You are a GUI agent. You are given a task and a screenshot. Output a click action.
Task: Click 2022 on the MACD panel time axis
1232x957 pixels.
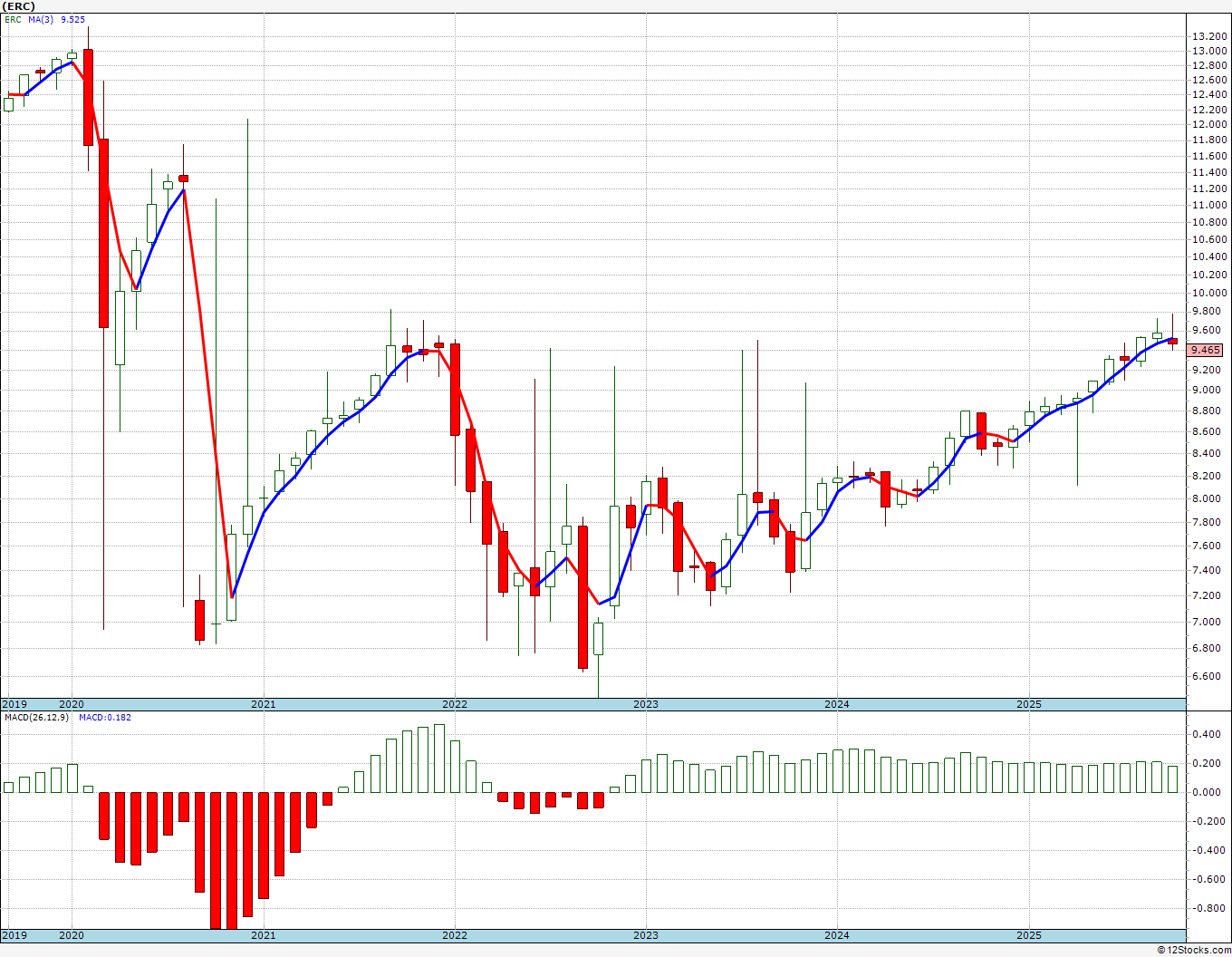(454, 935)
